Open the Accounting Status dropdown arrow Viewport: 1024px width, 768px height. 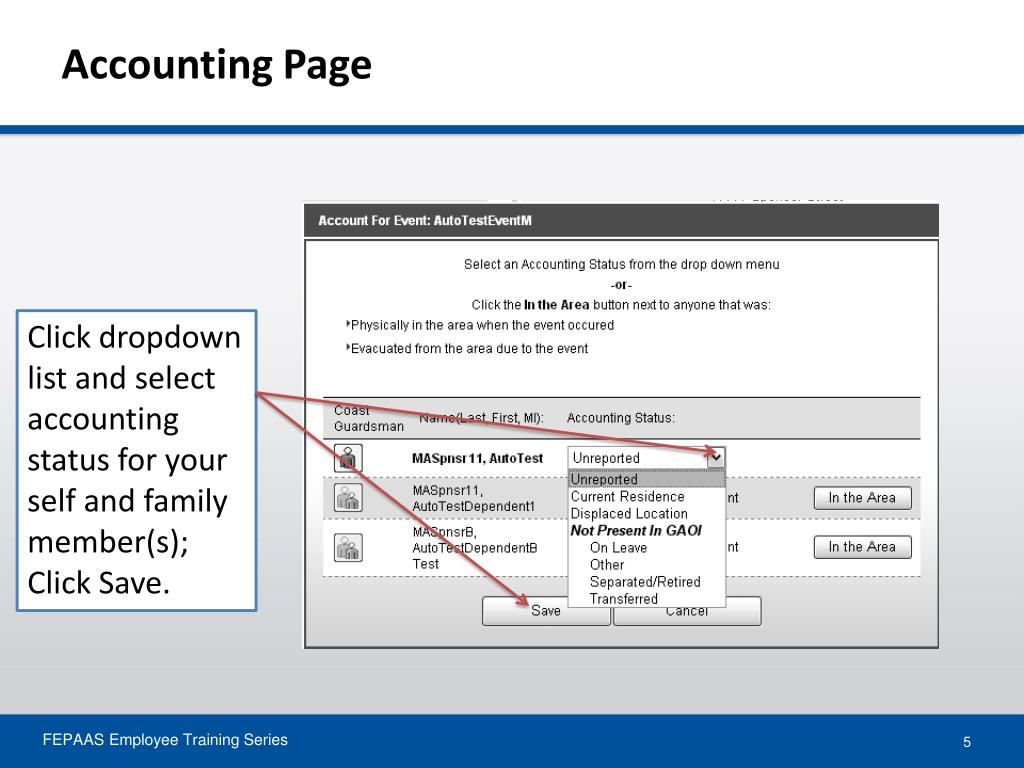click(x=716, y=458)
